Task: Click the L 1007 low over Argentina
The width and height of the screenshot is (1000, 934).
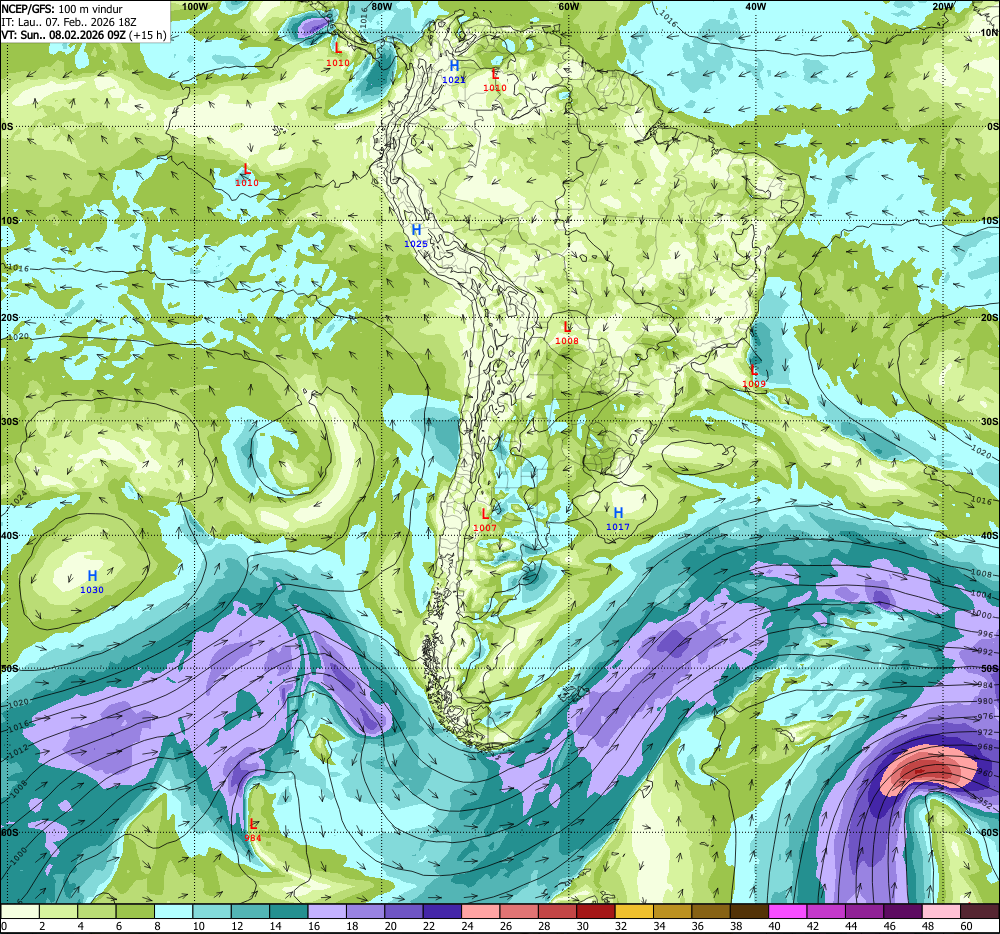Action: [x=485, y=520]
